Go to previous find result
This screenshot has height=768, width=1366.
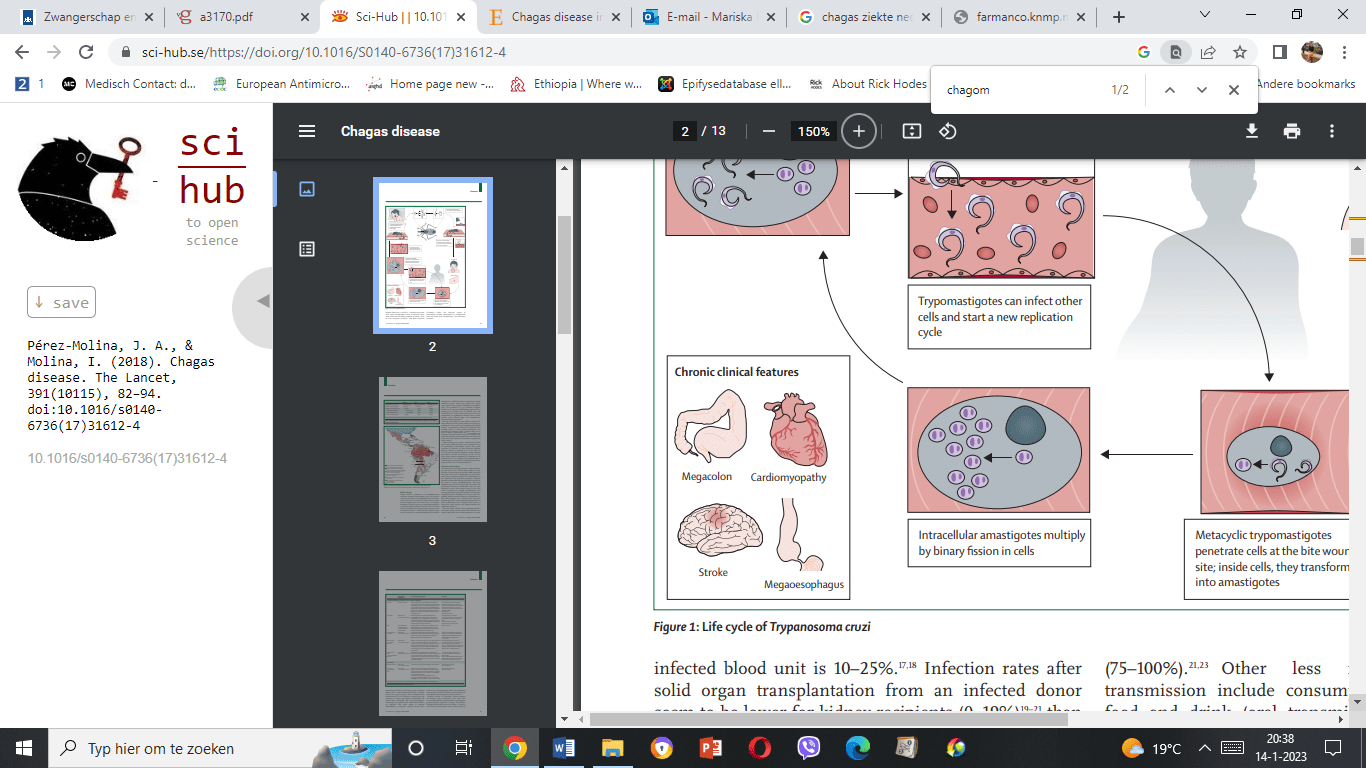click(x=1169, y=90)
